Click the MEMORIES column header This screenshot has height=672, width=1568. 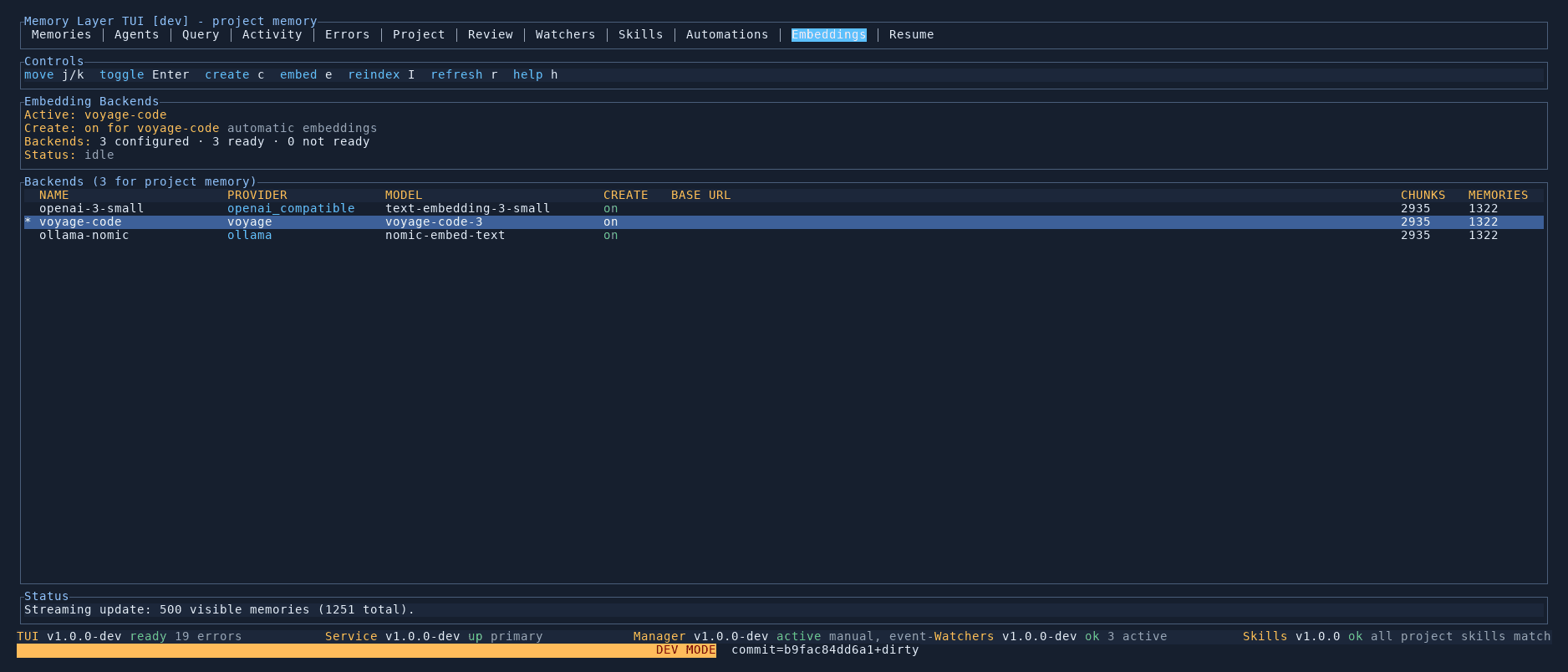click(x=1498, y=195)
